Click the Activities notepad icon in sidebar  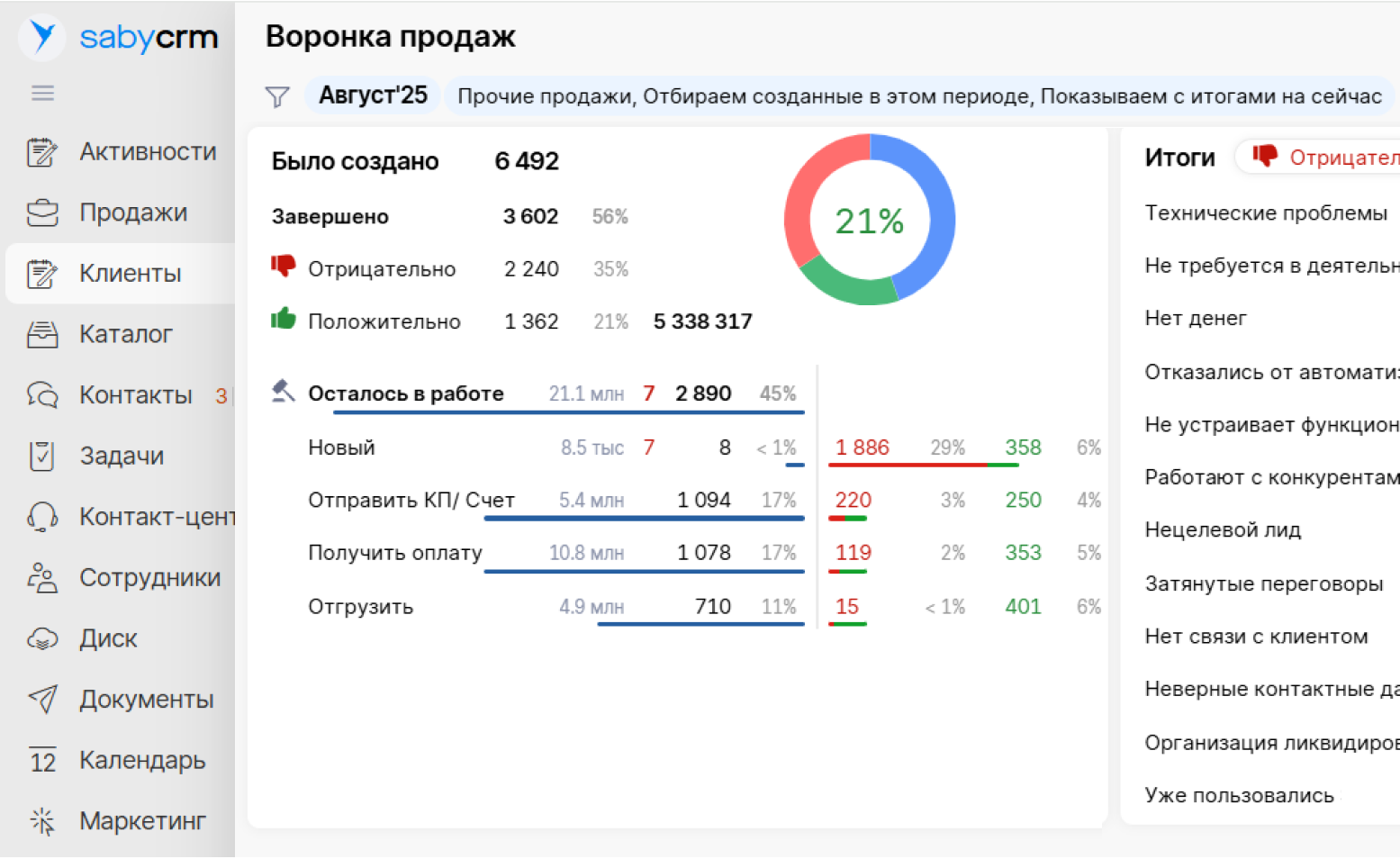(41, 152)
